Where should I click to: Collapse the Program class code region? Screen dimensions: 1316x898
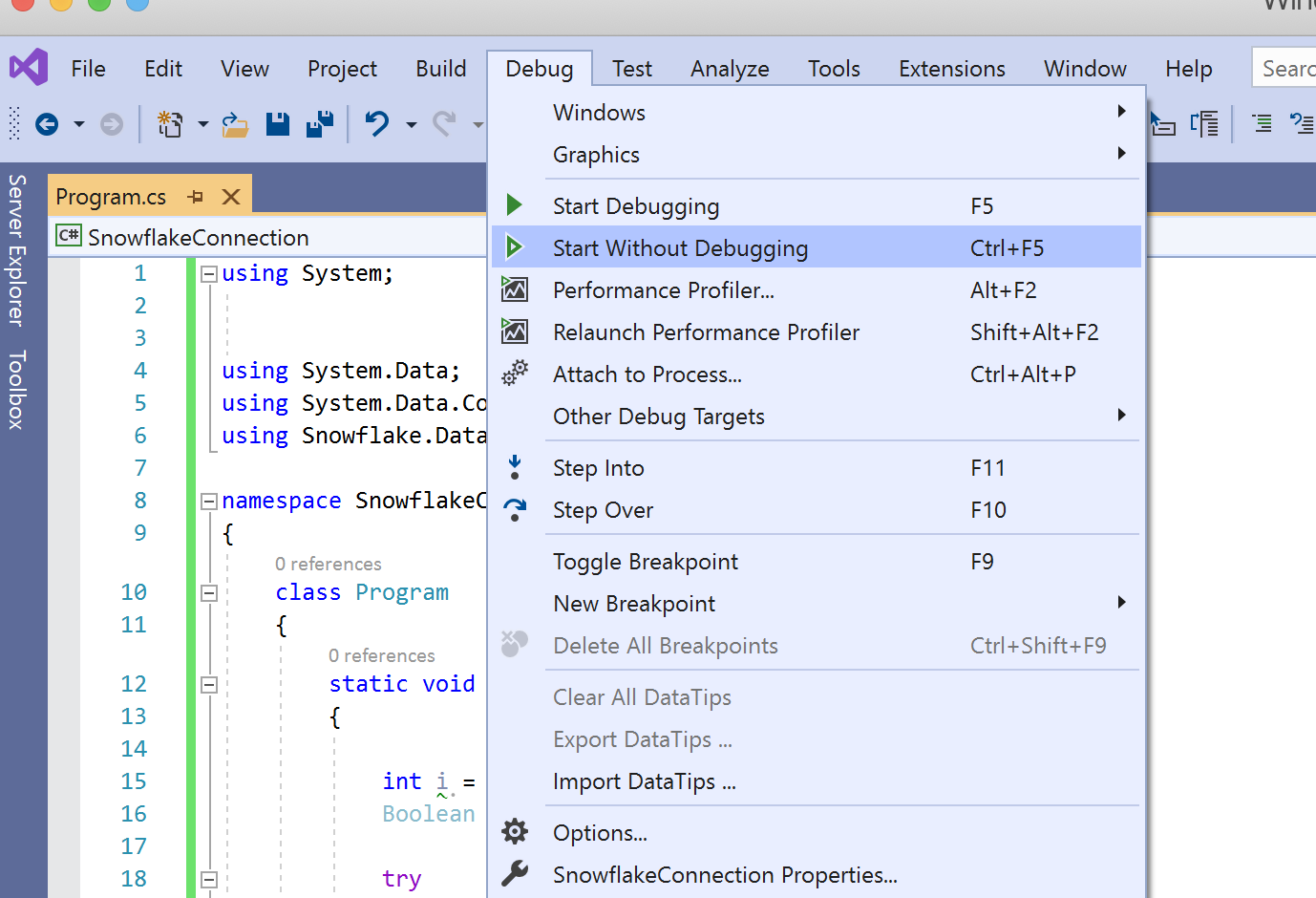pyautogui.click(x=207, y=592)
